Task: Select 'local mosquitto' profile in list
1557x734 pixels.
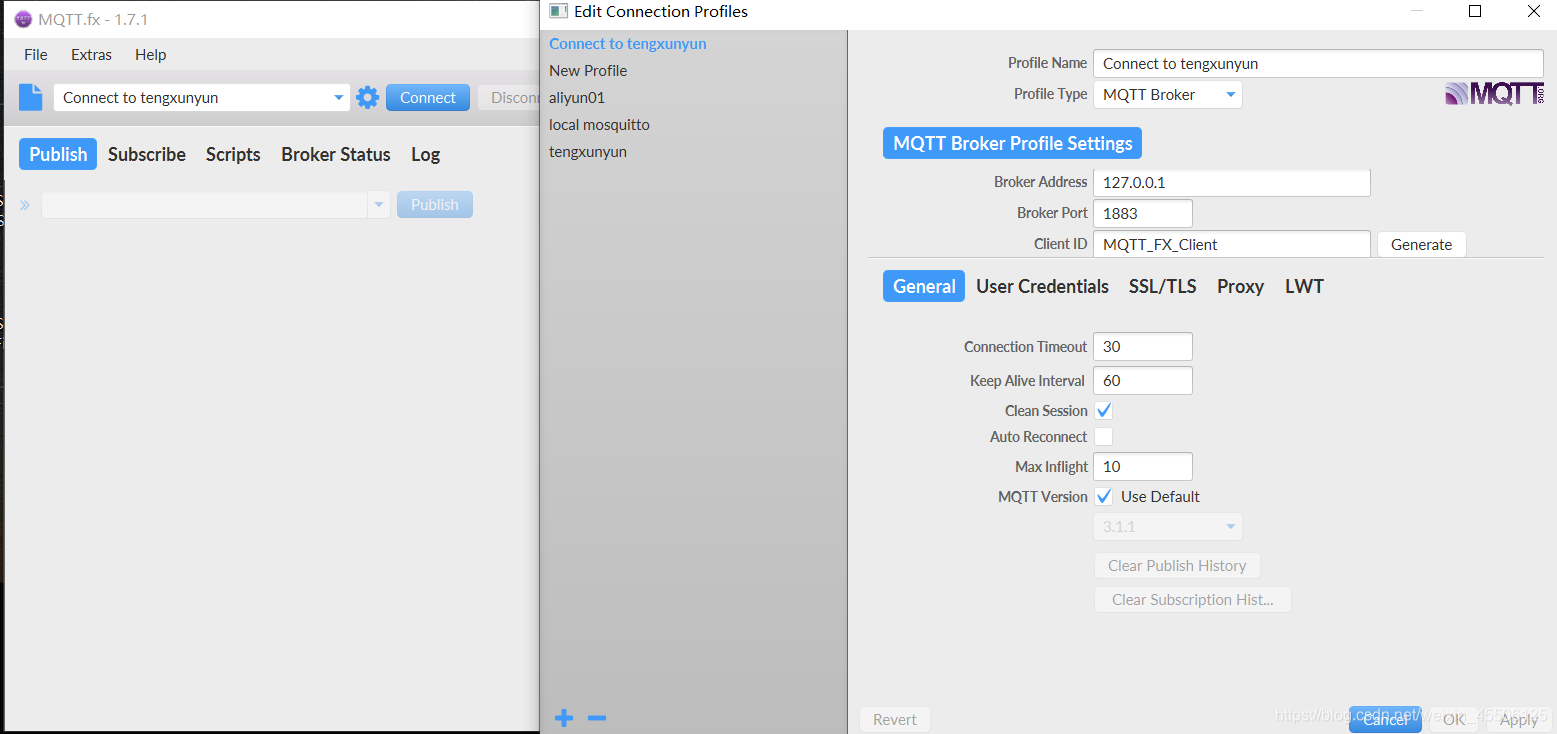Action: tap(693, 125)
